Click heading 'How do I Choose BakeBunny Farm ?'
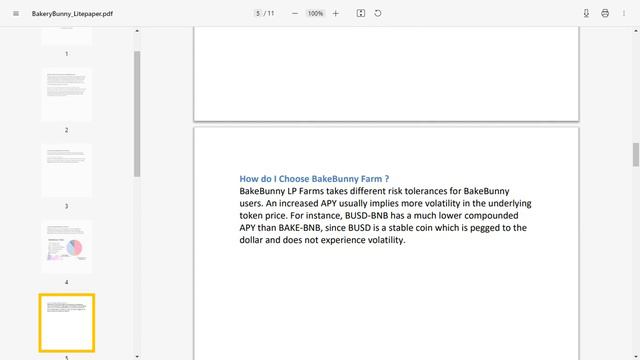Viewport: 640px width, 360px height. point(314,179)
